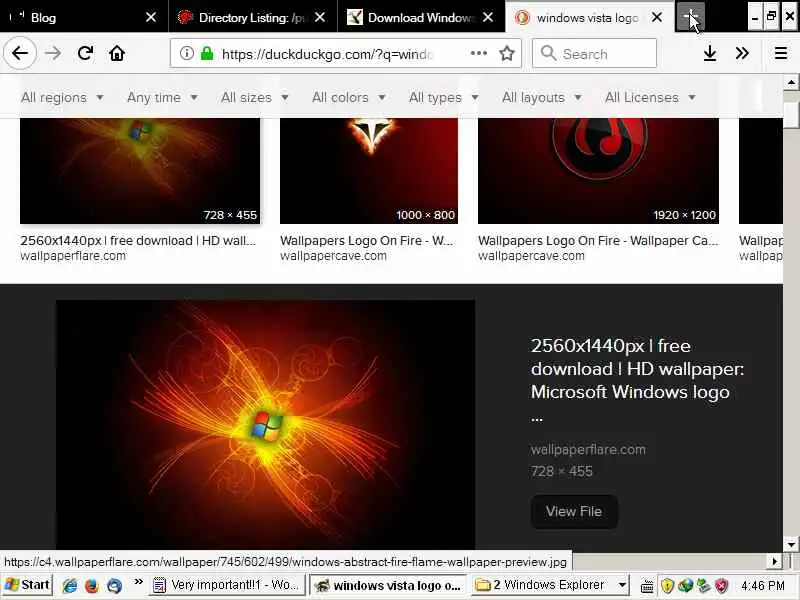The image size is (800, 600).
Task: Select the 1000 × 800 flaming logo thumbnail
Action: tap(369, 171)
